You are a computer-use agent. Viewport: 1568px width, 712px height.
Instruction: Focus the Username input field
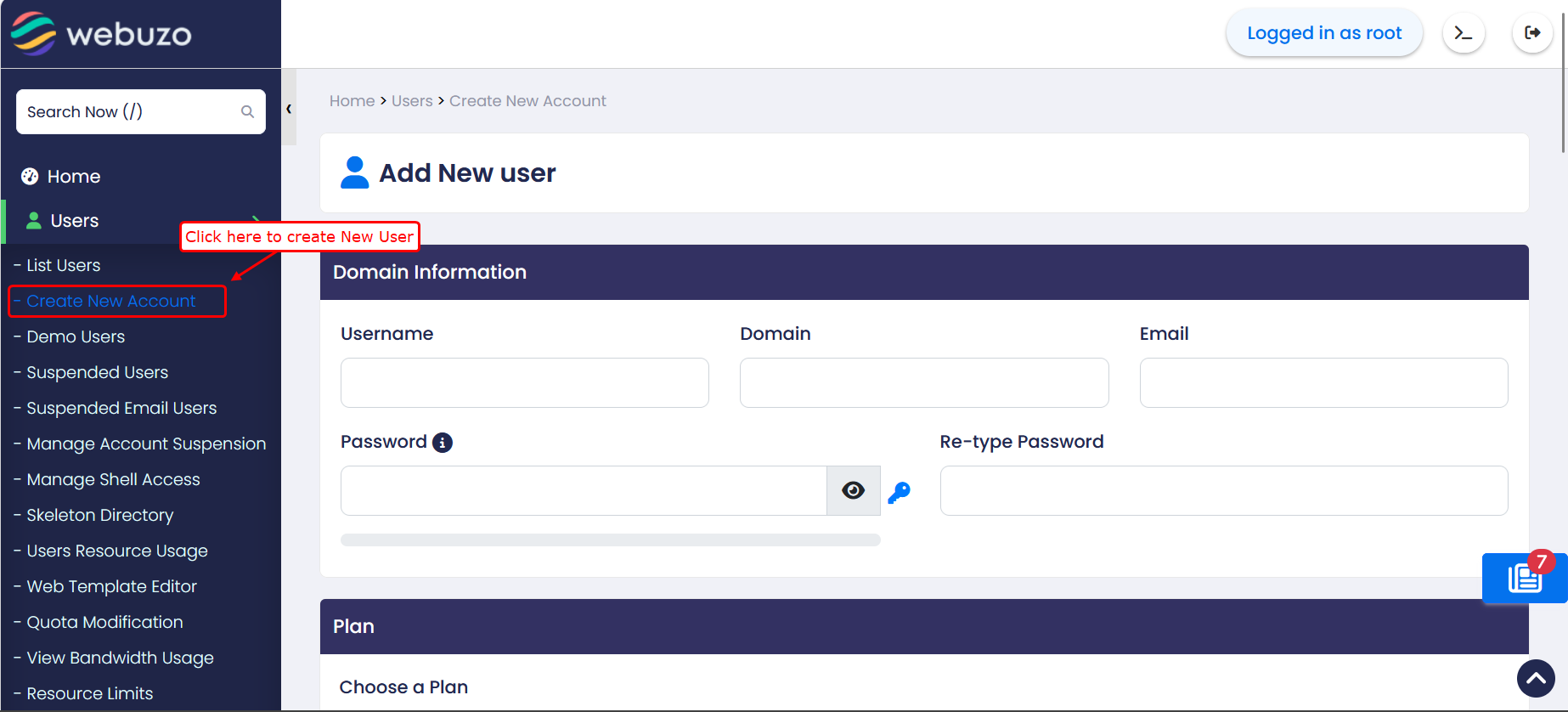point(524,383)
